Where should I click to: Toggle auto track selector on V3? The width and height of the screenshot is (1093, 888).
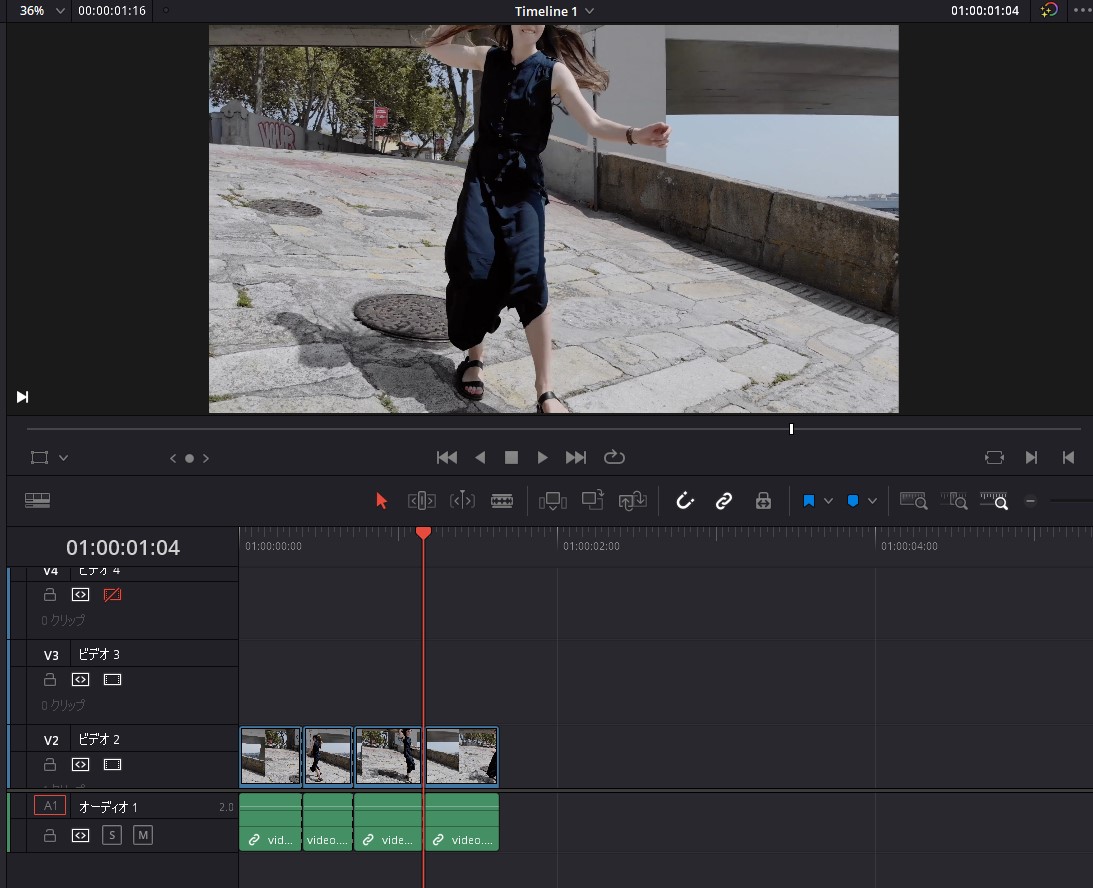pos(80,680)
